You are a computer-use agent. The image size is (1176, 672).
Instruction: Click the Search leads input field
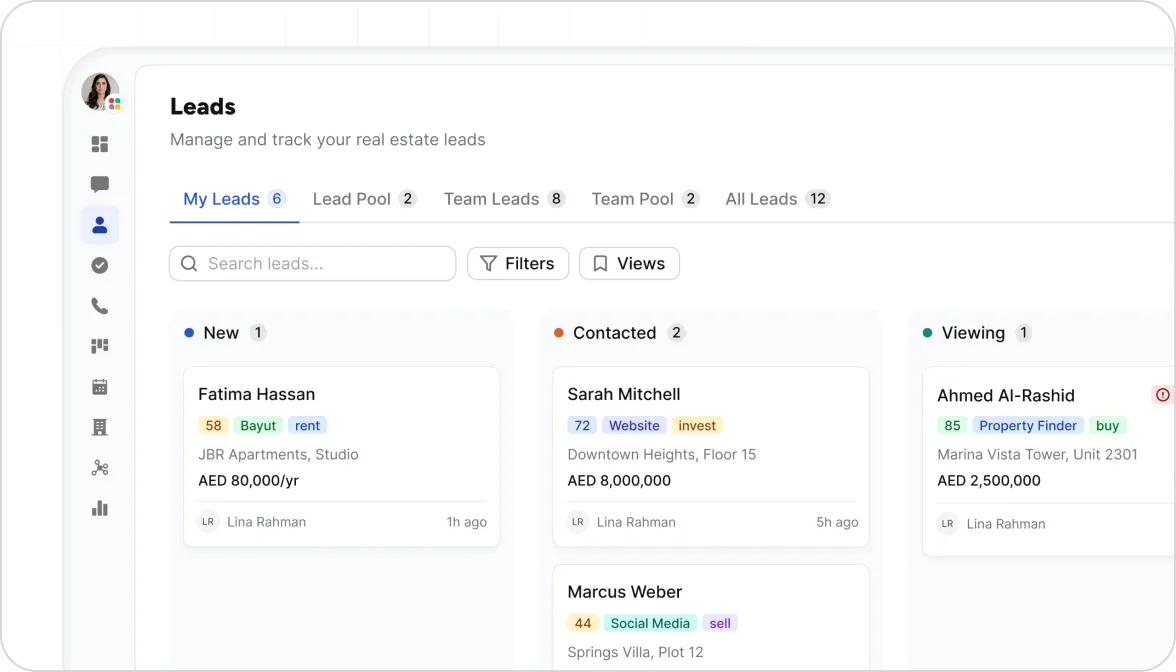point(313,263)
